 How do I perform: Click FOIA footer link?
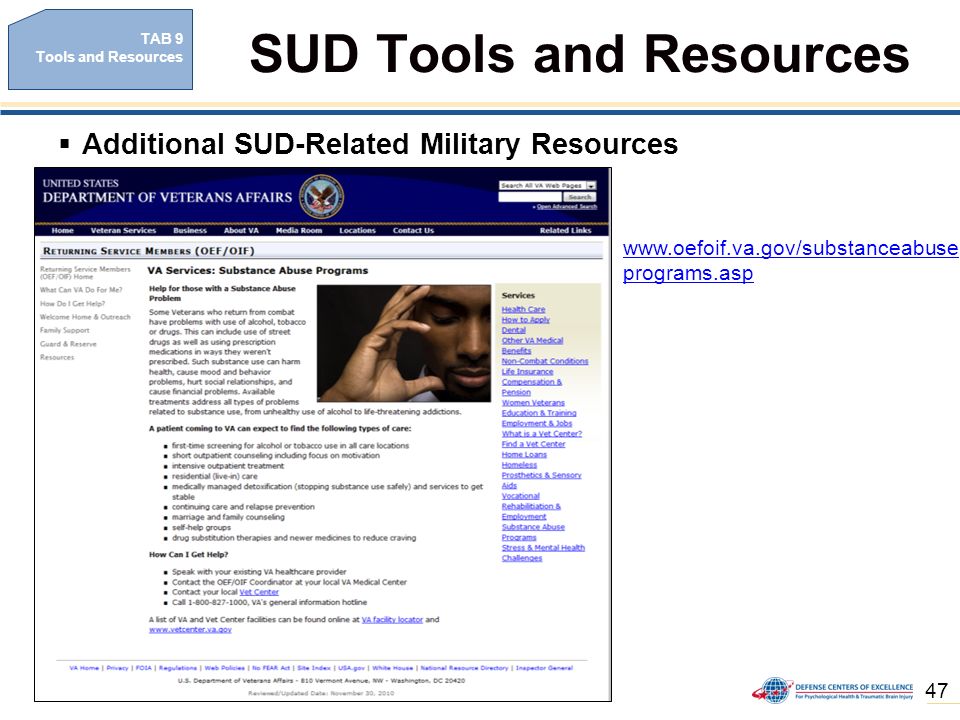(143, 669)
